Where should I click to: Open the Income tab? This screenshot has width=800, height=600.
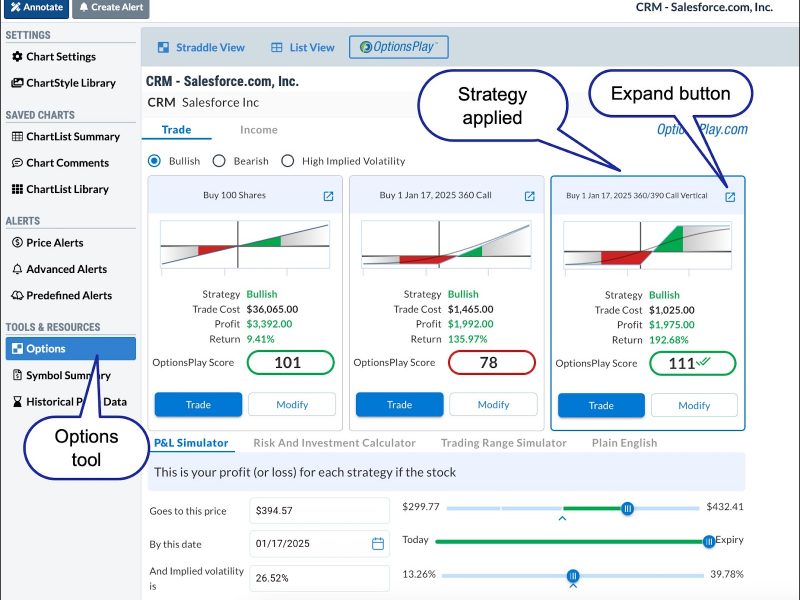[259, 130]
